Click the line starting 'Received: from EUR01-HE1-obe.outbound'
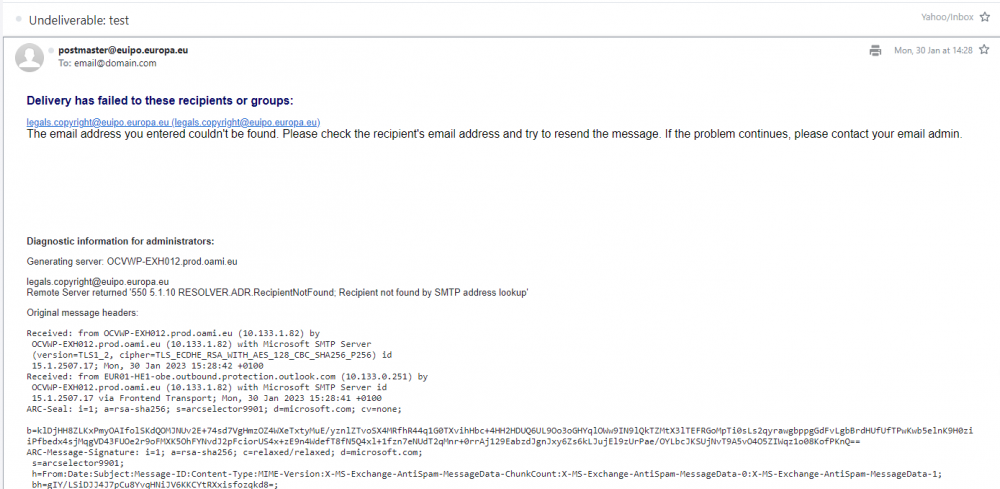 pos(227,376)
